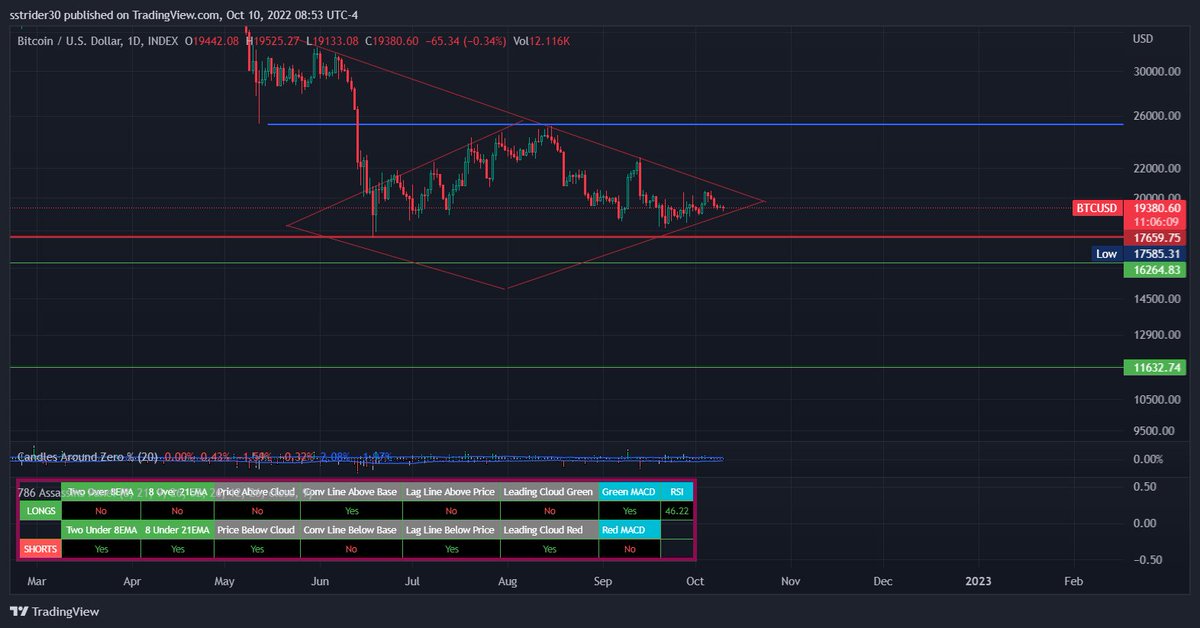Click the Yes value under Conv Line Above Base
This screenshot has height=628, width=1200.
tap(350, 510)
